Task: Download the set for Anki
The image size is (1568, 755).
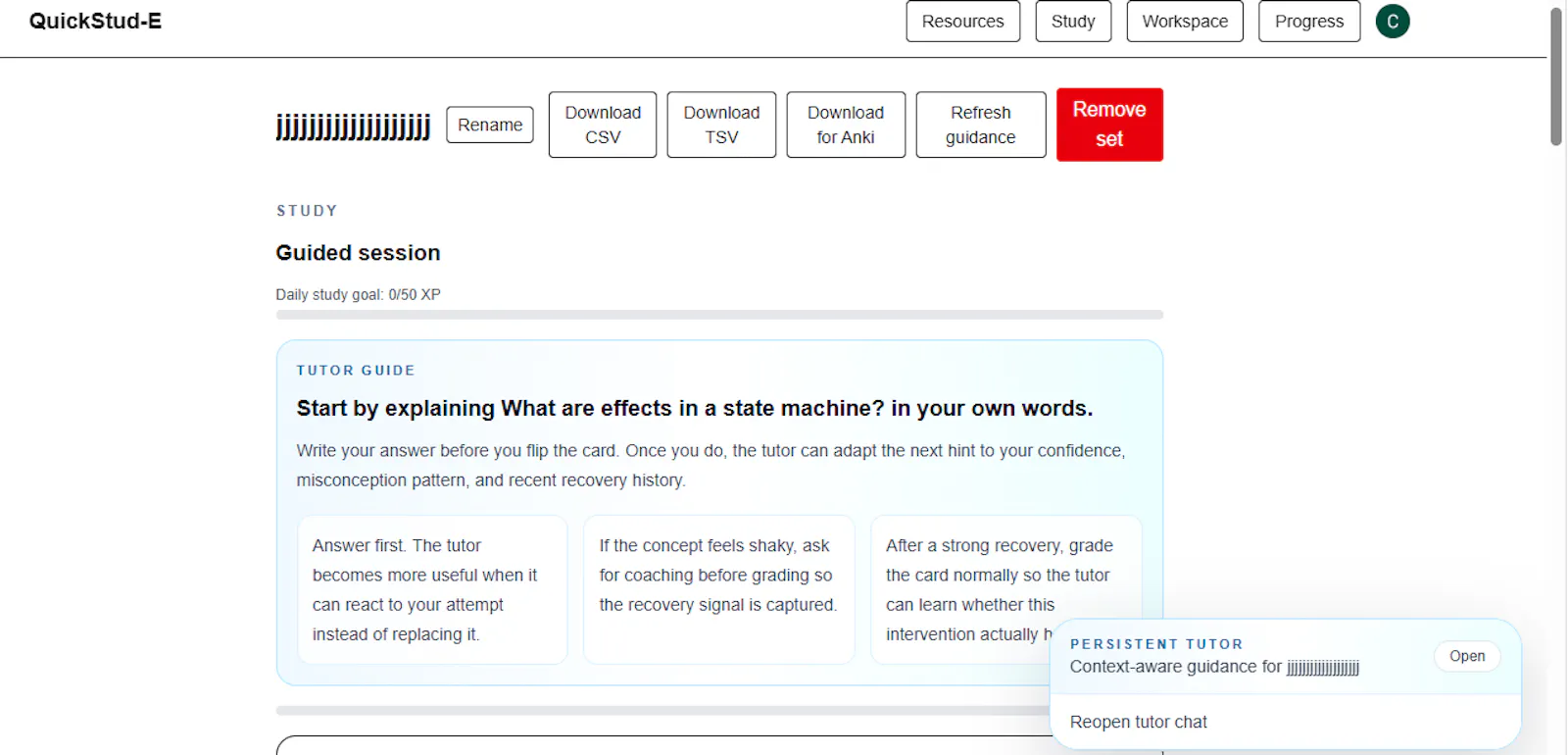Action: pyautogui.click(x=846, y=125)
